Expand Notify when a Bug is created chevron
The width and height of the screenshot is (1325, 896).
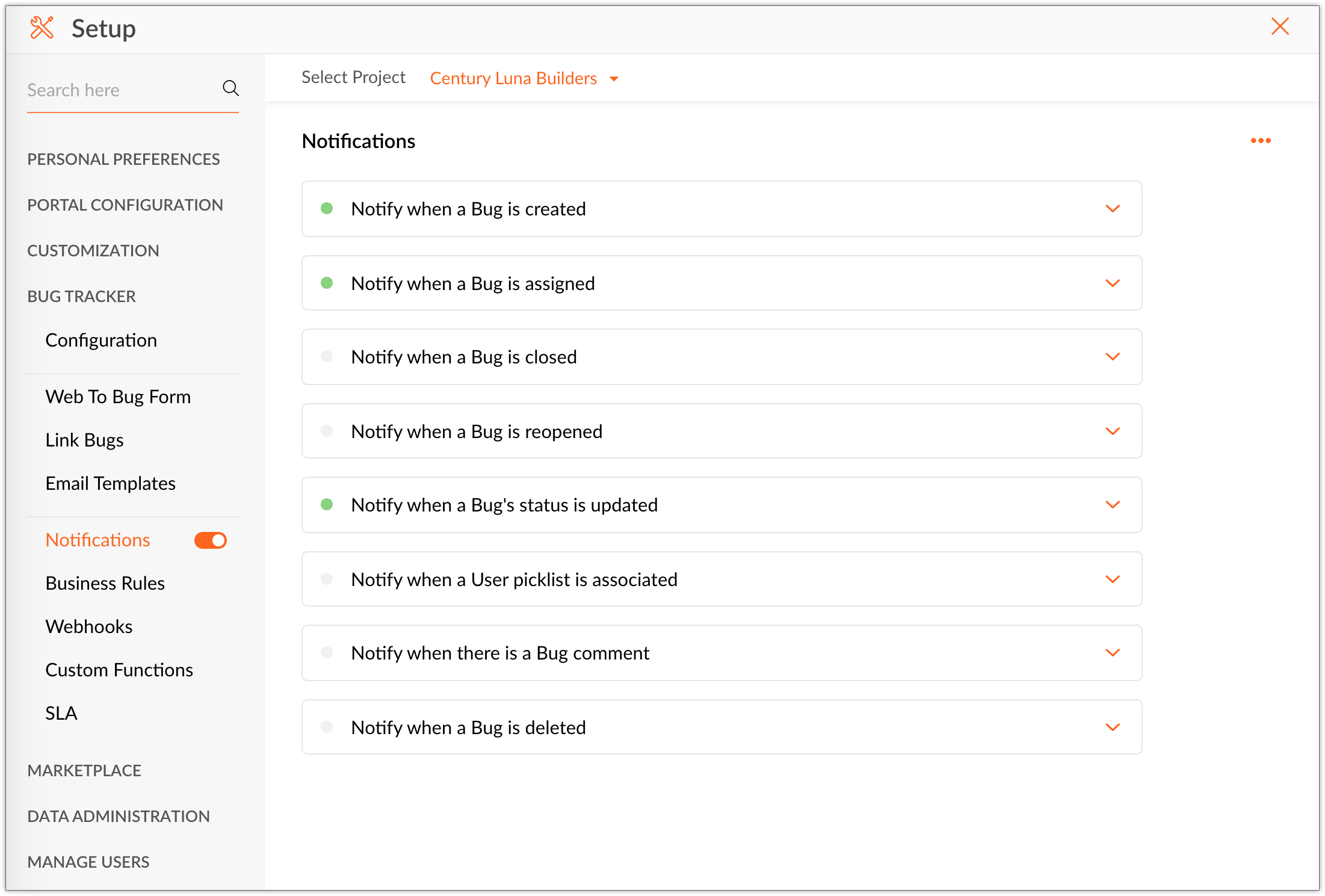point(1112,209)
